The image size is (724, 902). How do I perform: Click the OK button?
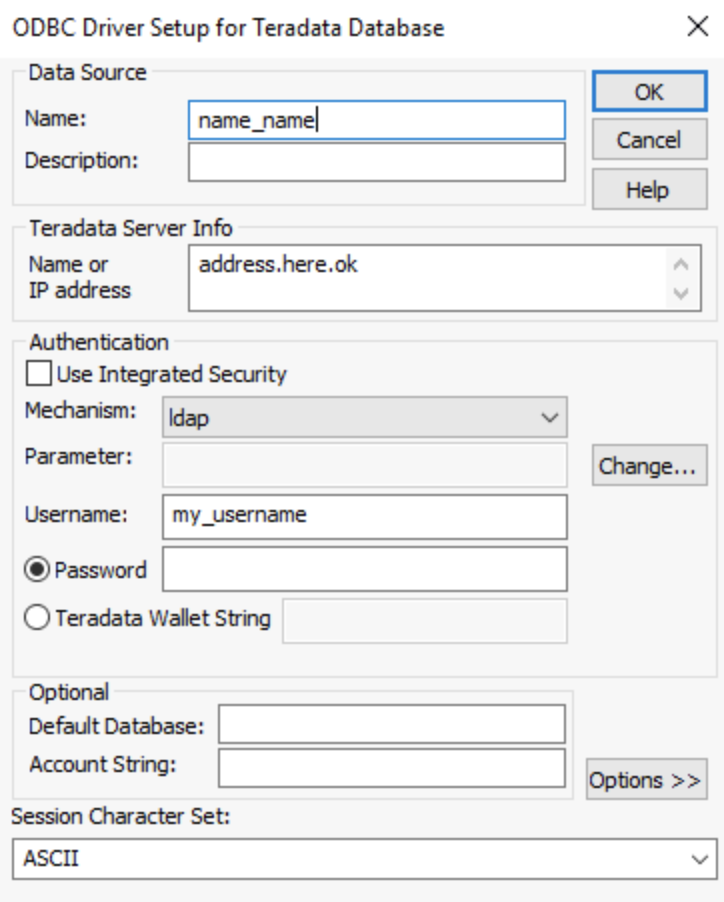[649, 92]
